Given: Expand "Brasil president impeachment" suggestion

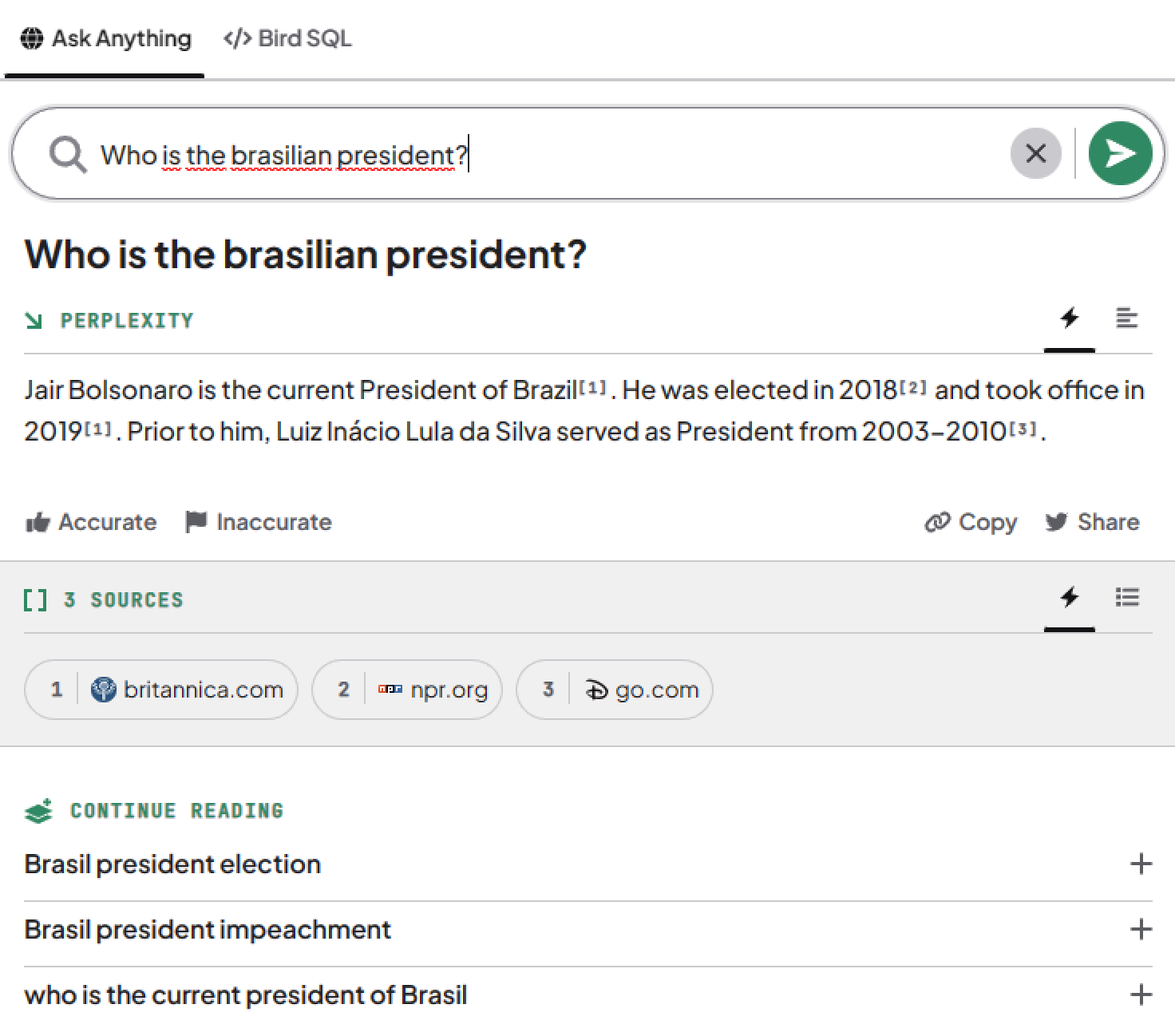Looking at the screenshot, I should [1141, 929].
